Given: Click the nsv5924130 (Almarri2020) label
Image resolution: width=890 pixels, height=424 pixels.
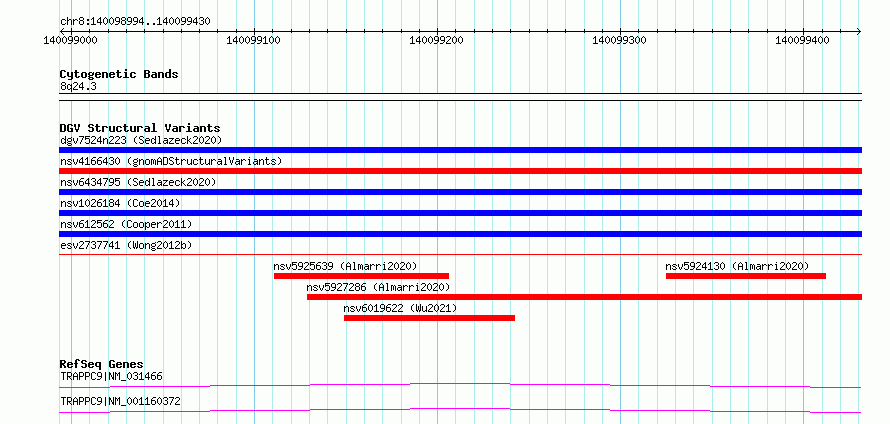Looking at the screenshot, I should click(737, 266).
